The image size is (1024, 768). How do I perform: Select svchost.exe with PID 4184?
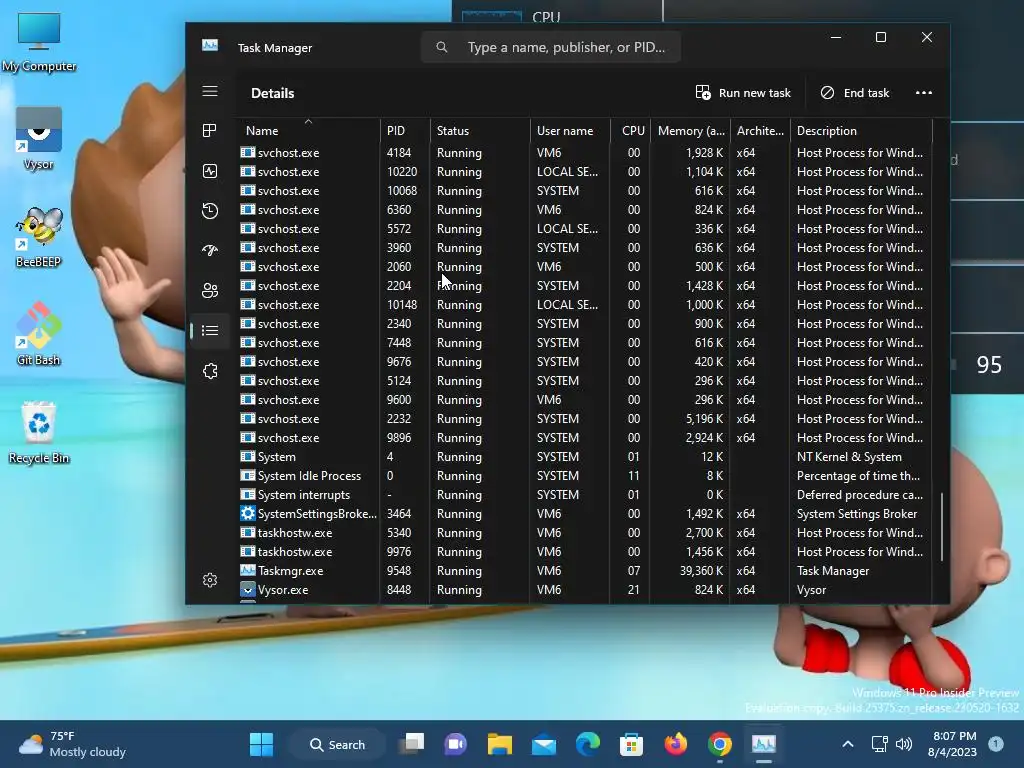[585, 152]
